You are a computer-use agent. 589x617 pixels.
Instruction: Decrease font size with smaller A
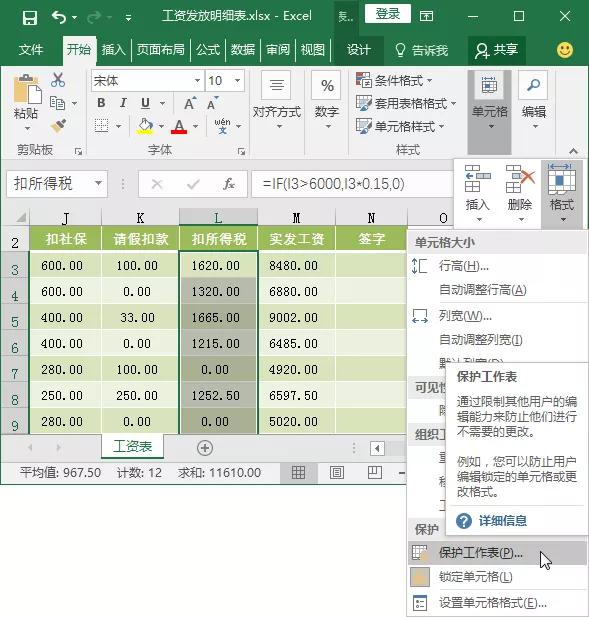point(212,103)
